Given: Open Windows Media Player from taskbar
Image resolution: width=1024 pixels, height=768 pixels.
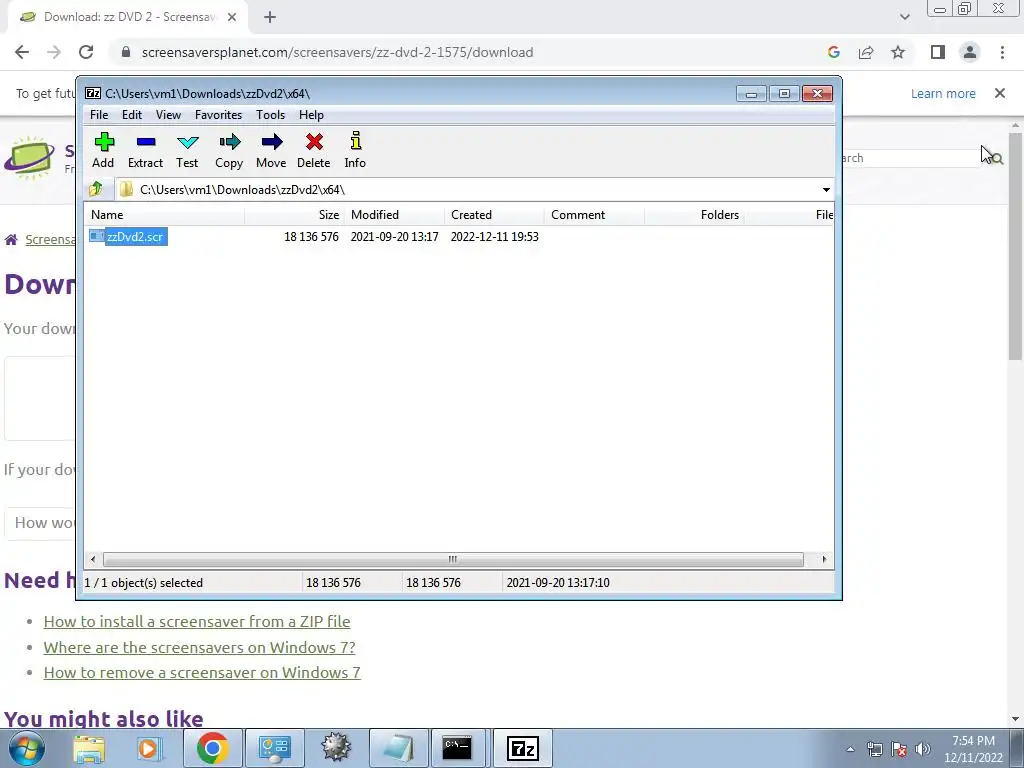Looking at the screenshot, I should tap(149, 748).
